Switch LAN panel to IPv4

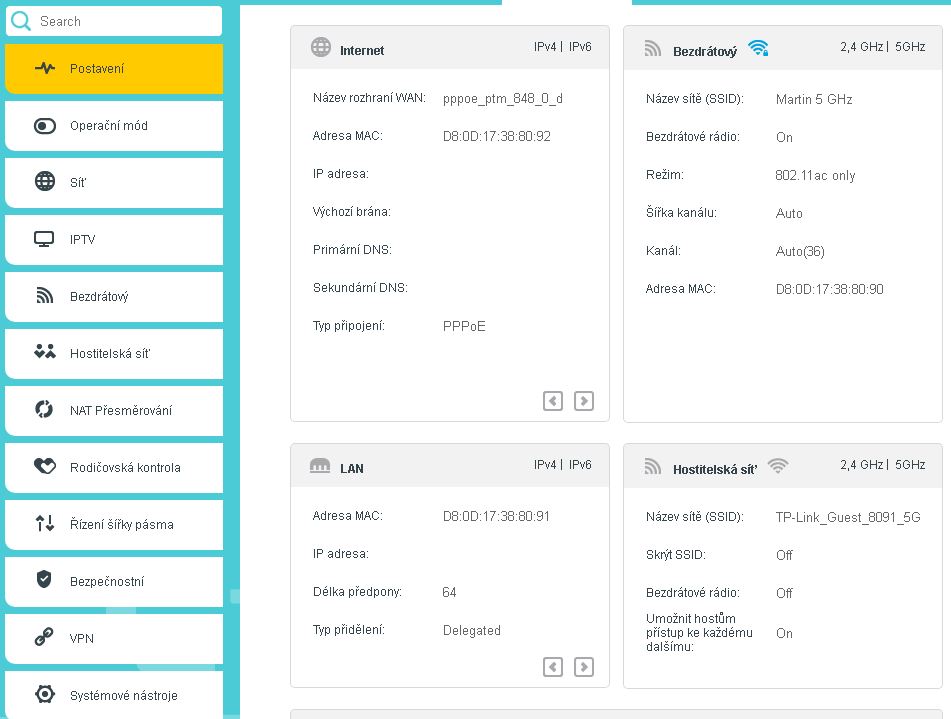click(545, 465)
